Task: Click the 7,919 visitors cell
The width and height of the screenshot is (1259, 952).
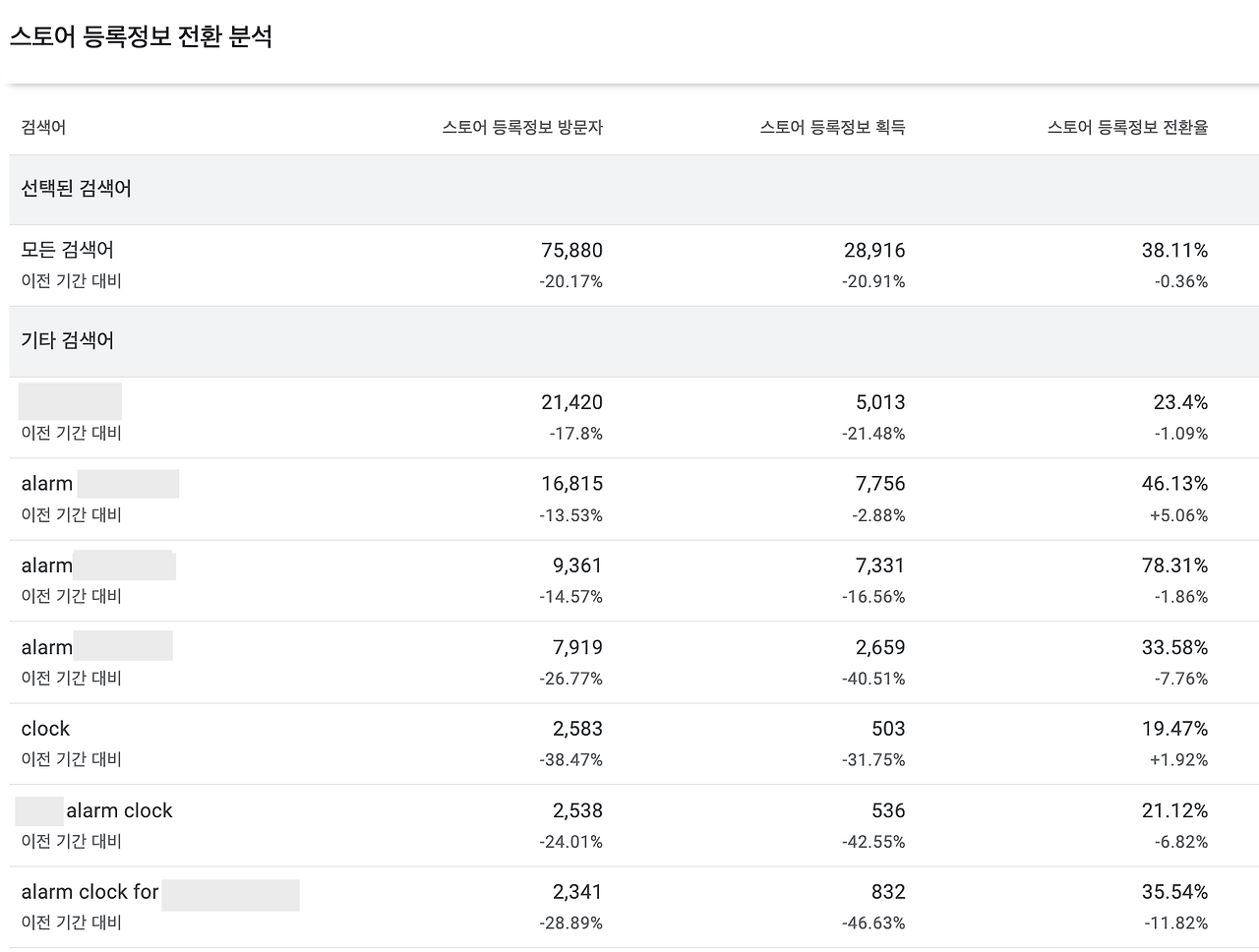Action: click(577, 647)
